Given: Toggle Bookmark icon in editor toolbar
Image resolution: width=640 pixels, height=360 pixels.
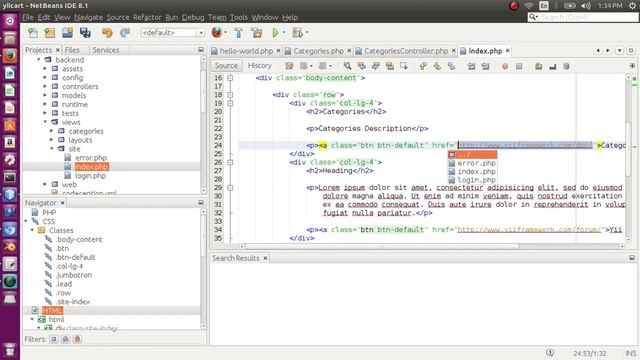Looking at the screenshot, I should (451, 66).
